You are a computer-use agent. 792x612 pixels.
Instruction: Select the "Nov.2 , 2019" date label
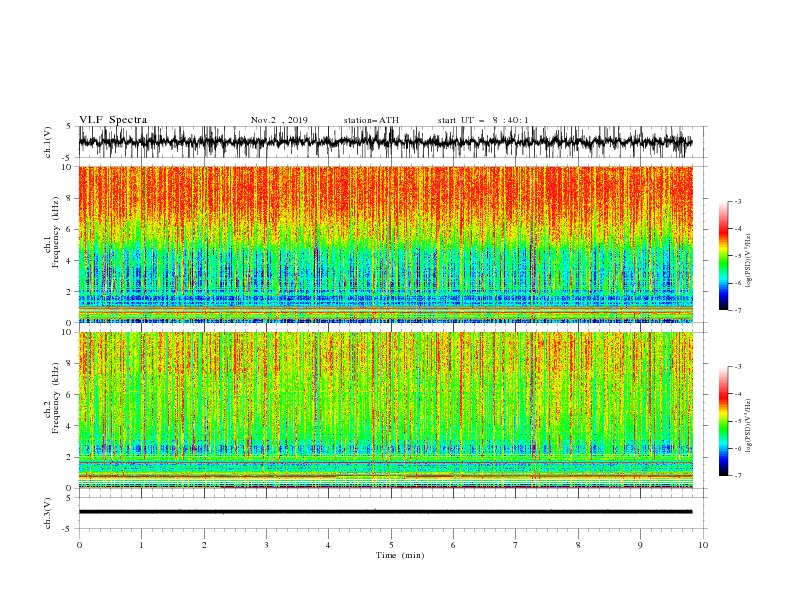point(279,120)
